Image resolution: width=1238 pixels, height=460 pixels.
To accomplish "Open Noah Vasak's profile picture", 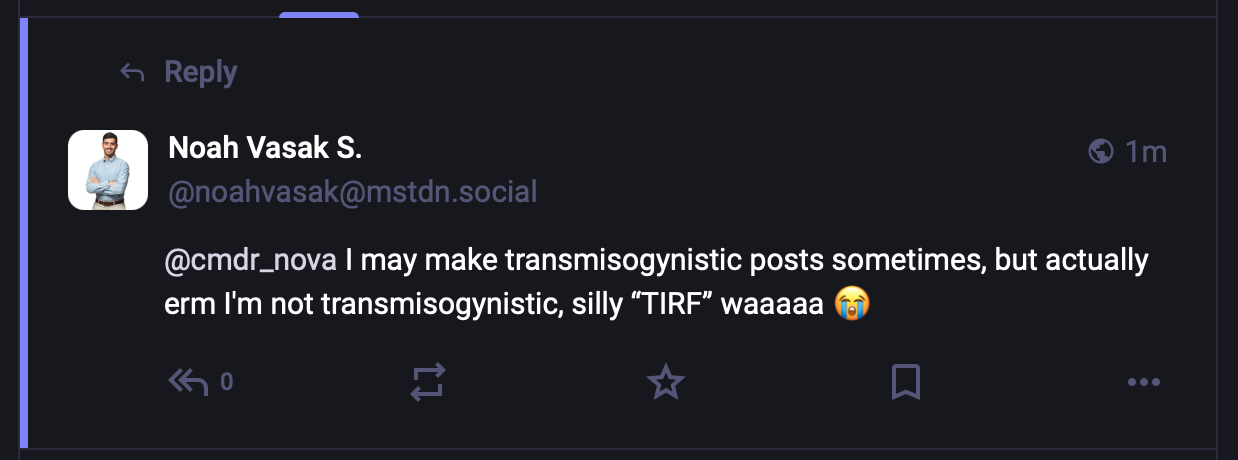I will [x=108, y=170].
